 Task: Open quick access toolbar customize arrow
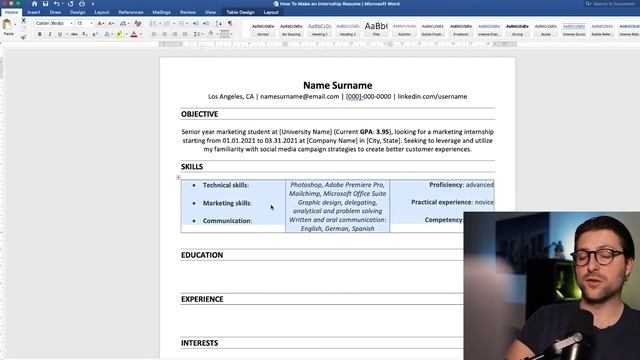[93, 4]
